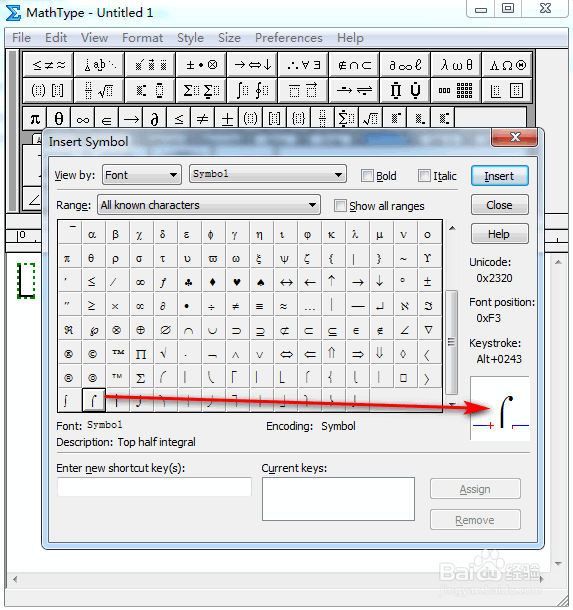Insert not-equal sign from the small bar
This screenshot has height=610, width=573.
pyautogui.click(x=202, y=118)
